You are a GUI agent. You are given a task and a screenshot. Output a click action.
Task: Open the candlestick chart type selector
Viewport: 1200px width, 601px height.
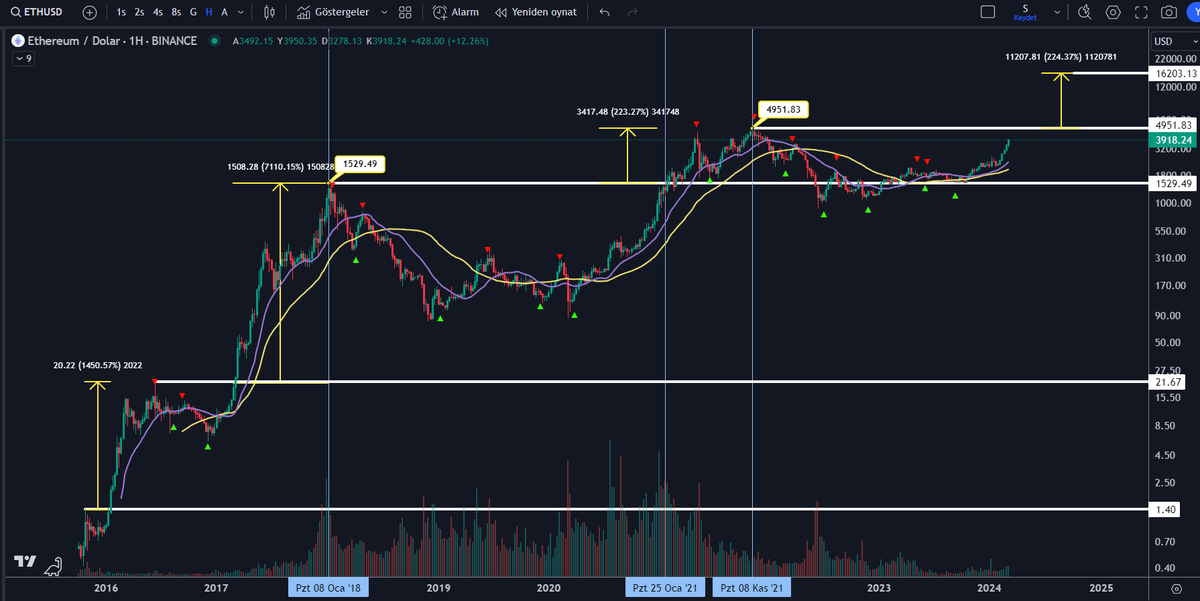click(x=270, y=12)
